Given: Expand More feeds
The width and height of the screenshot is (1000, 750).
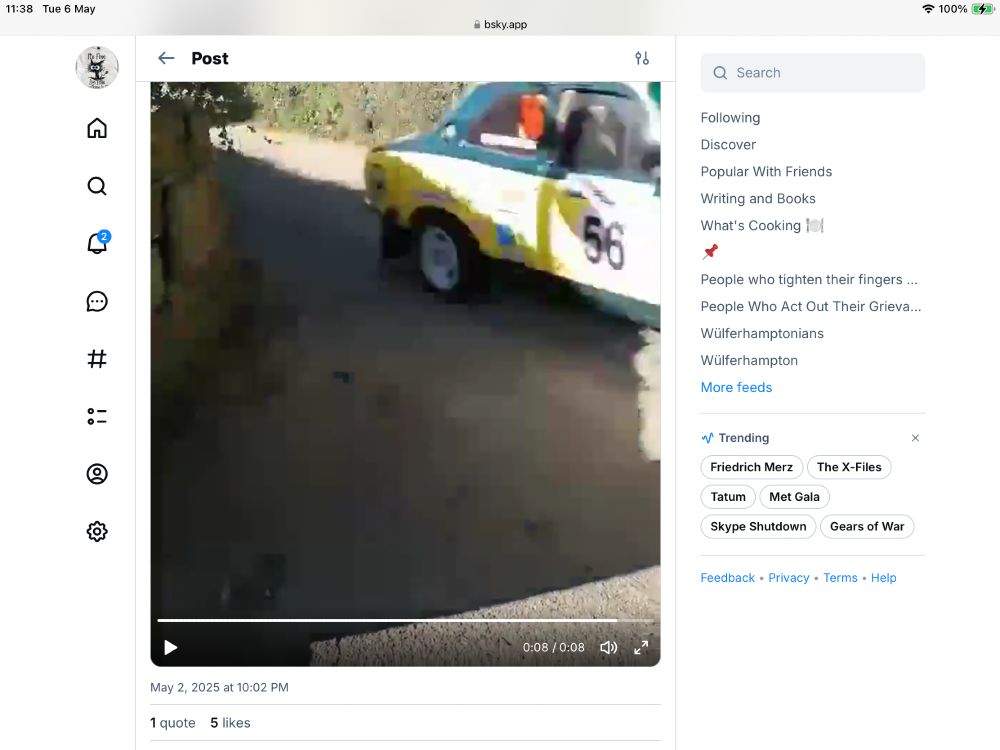Looking at the screenshot, I should [x=736, y=387].
